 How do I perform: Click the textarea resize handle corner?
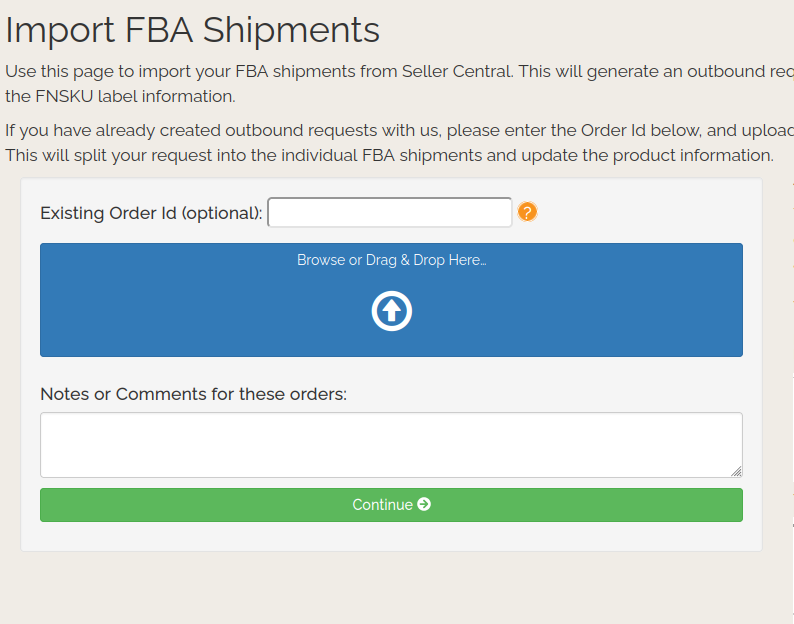[737, 472]
